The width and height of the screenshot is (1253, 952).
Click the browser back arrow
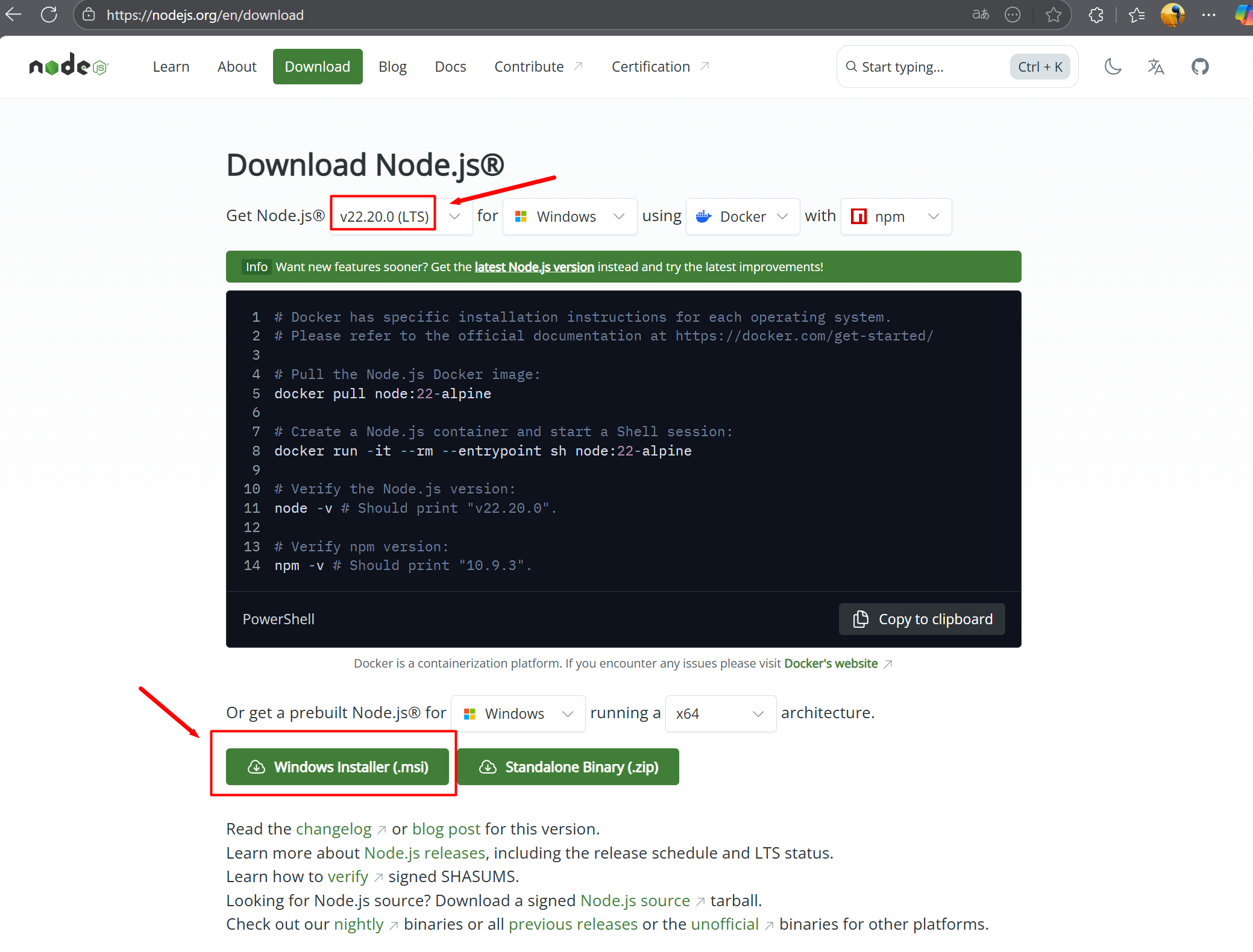[x=13, y=14]
